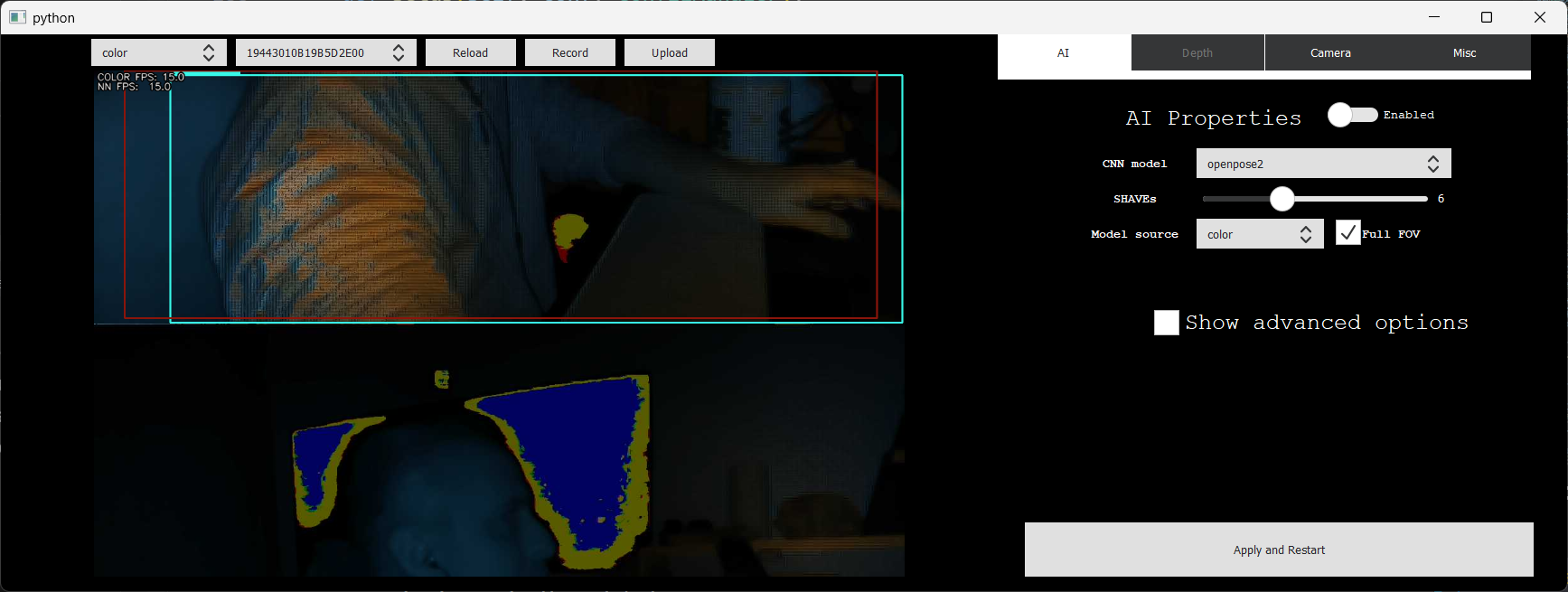Expand the device ID selector 19443010B19B5D2E00
1568x592 pixels.
tap(325, 52)
